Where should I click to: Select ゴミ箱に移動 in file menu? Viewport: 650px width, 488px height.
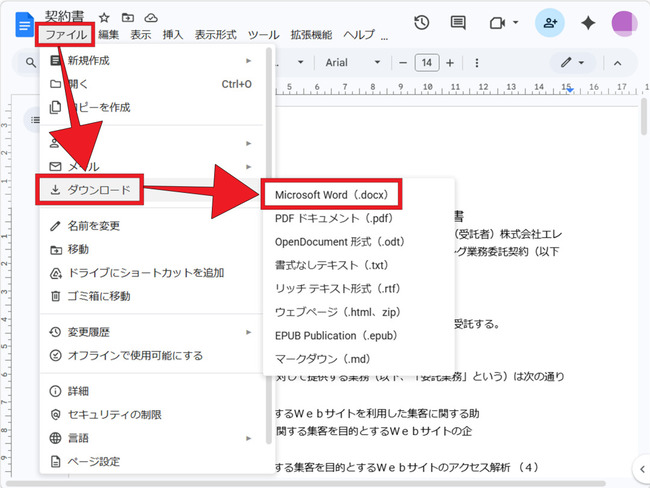click(152, 296)
